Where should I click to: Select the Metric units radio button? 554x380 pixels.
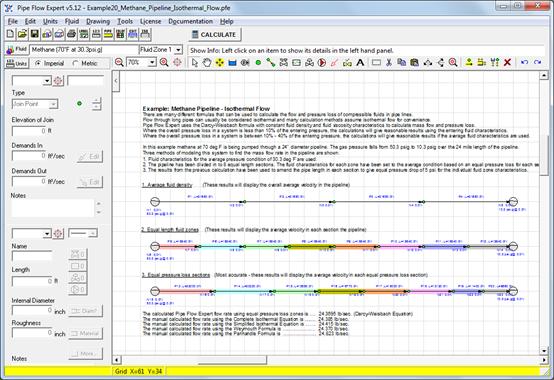coord(75,64)
